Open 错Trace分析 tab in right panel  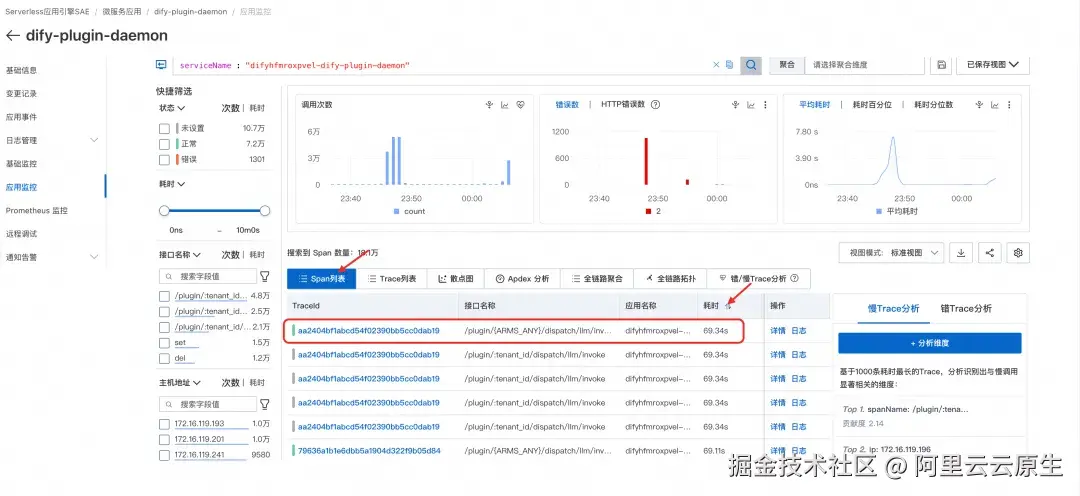point(966,309)
